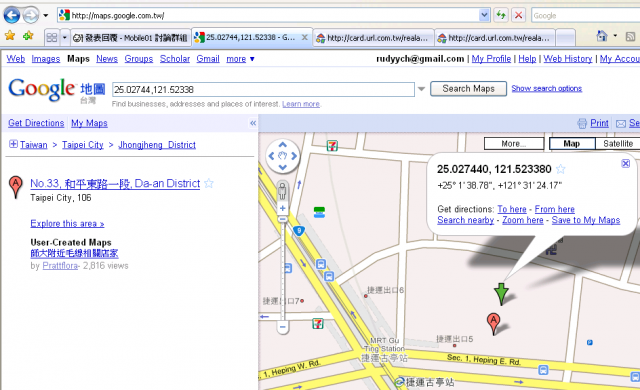Stop page loading with the red X icon
This screenshot has height=390, width=640.
(518, 16)
